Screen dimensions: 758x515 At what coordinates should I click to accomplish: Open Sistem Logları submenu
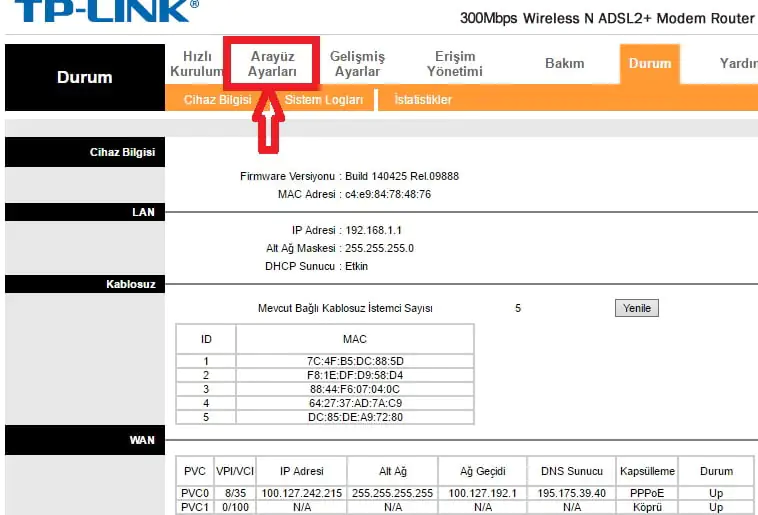[x=323, y=100]
